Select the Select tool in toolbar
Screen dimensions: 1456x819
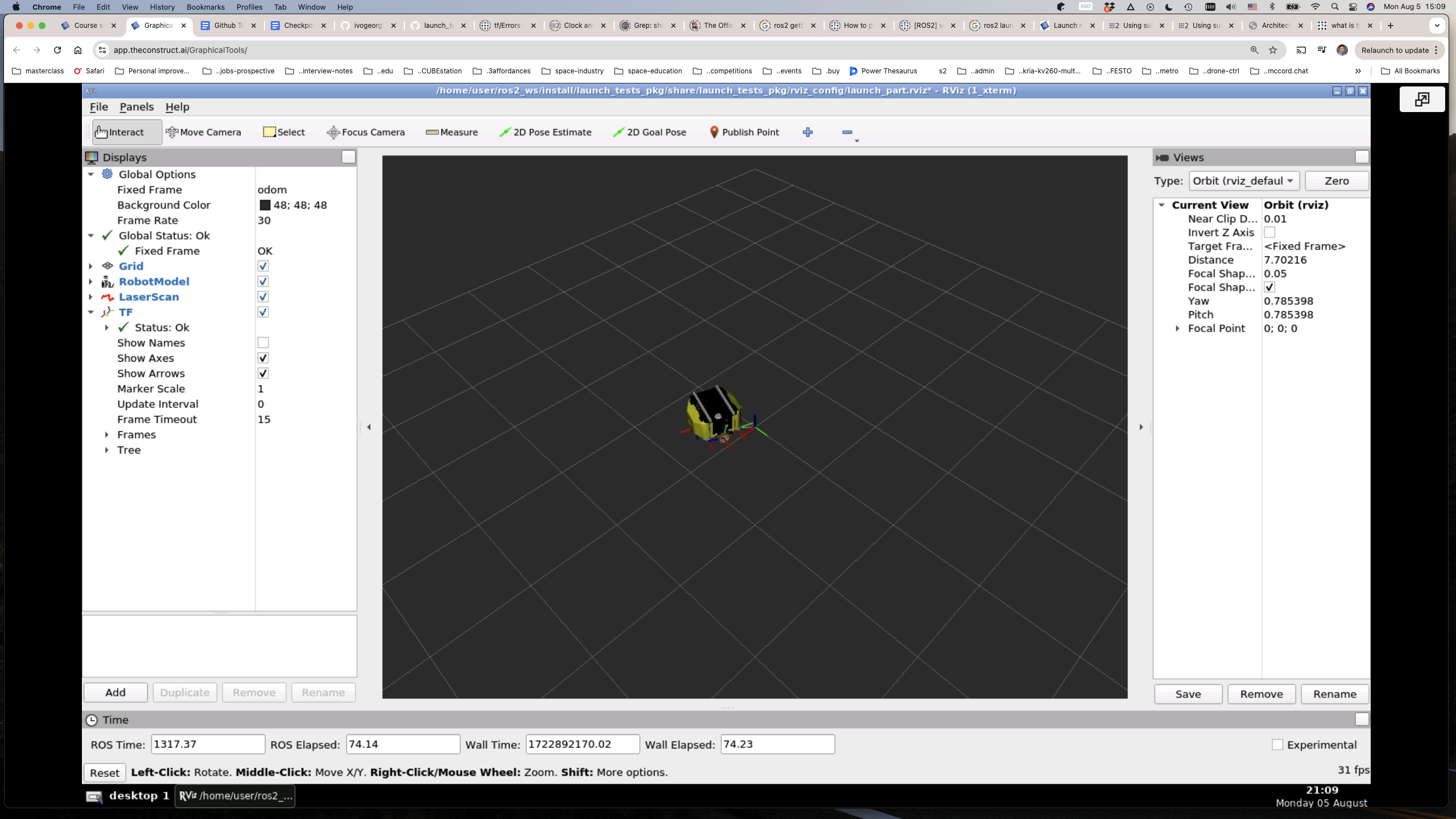pos(283,131)
